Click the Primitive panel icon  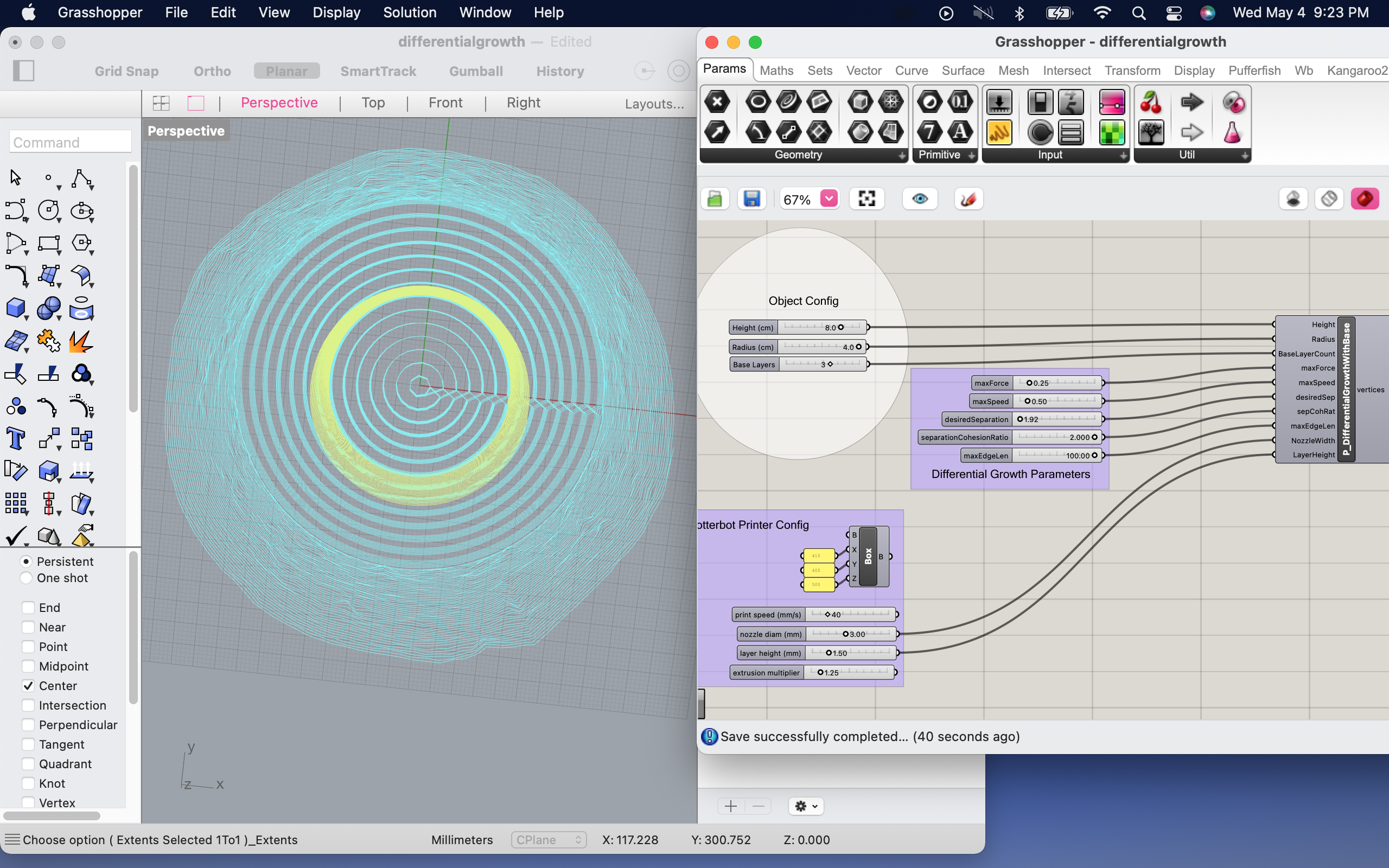point(940,154)
